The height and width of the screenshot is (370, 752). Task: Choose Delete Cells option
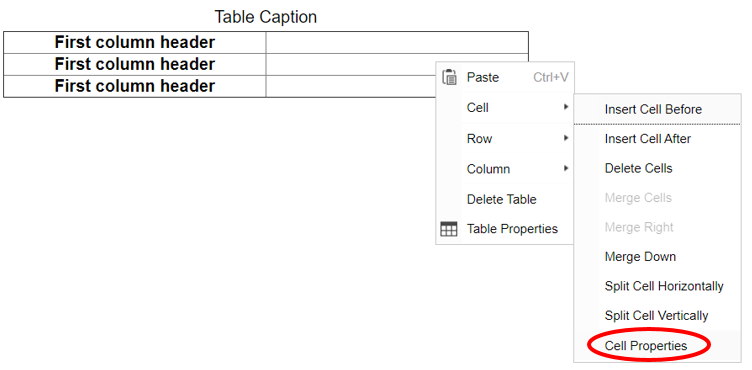point(639,168)
